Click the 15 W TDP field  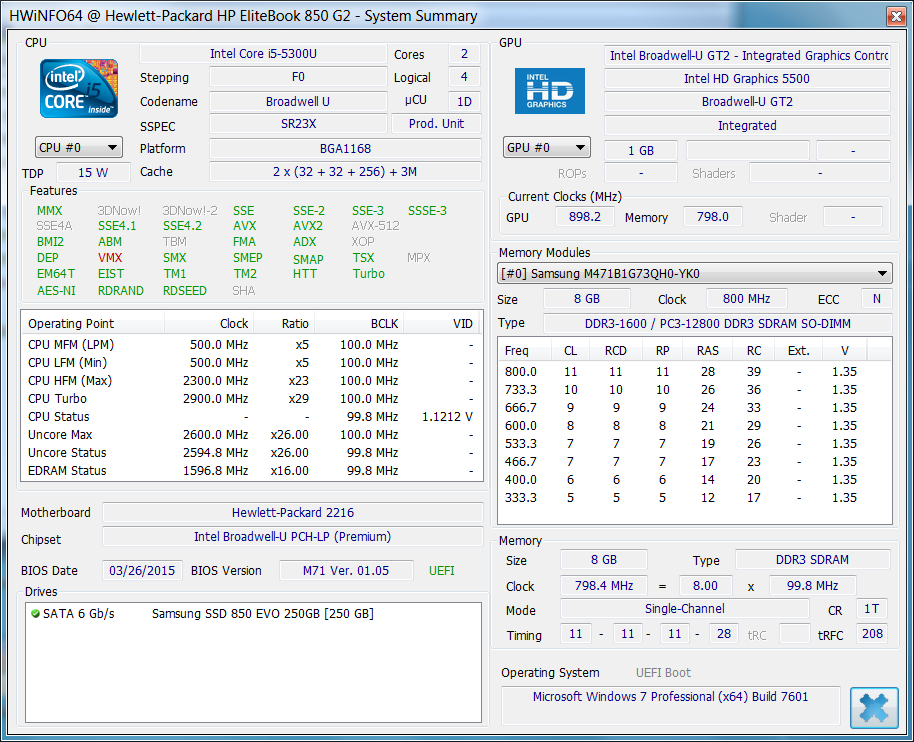coord(93,173)
